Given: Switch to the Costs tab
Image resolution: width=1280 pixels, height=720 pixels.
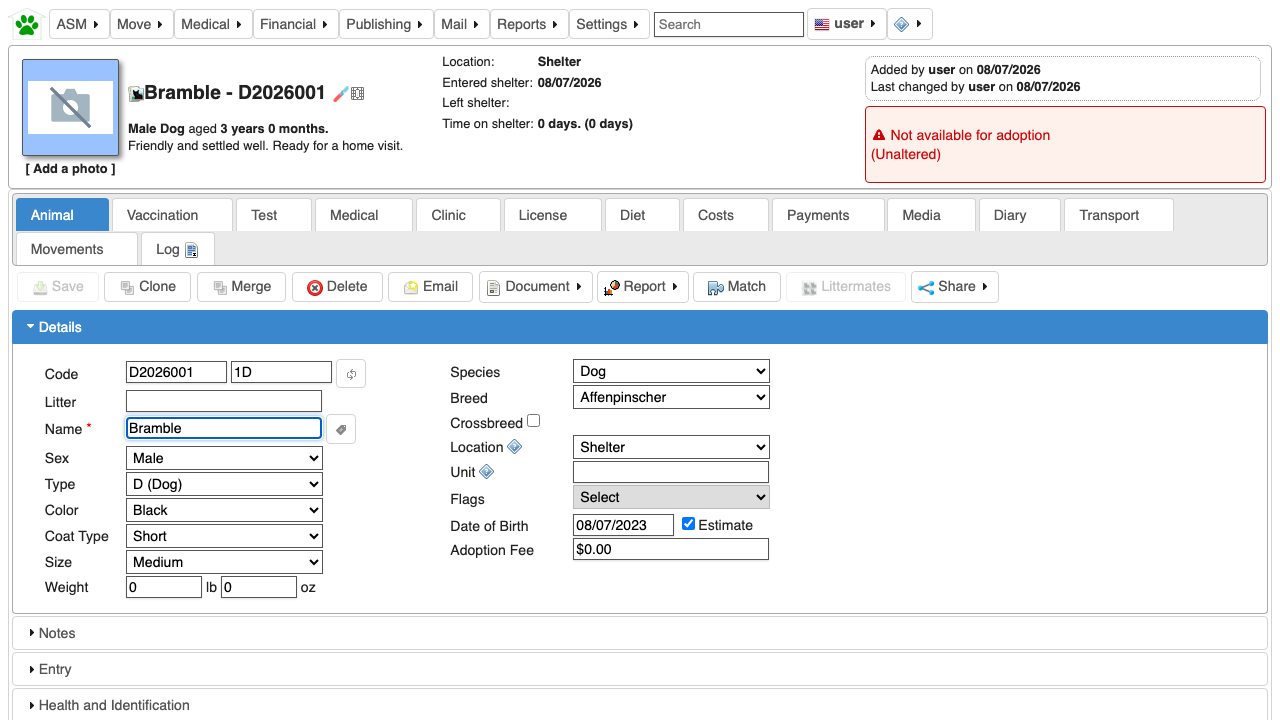Looking at the screenshot, I should 725,215.
